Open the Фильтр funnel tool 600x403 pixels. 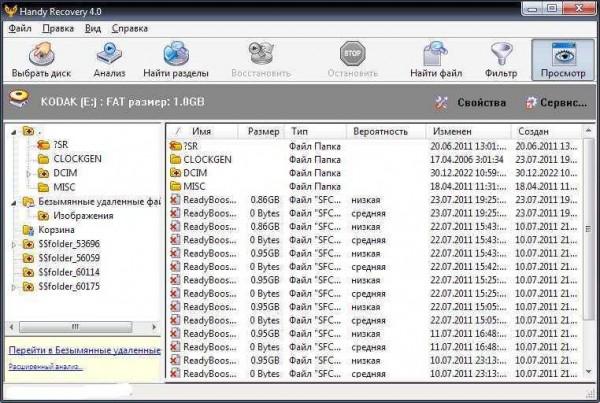click(x=501, y=59)
